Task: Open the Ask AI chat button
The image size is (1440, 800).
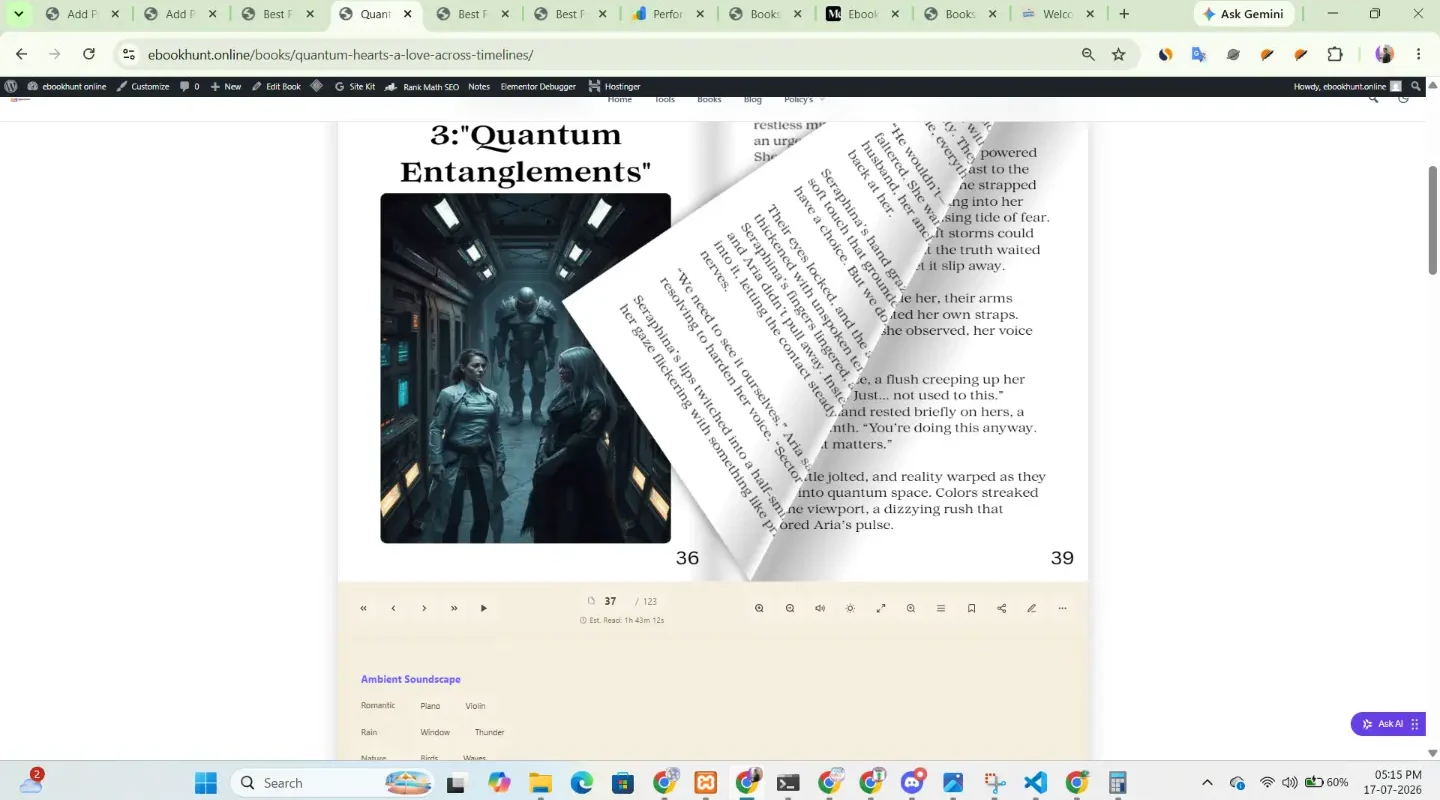Action: point(1388,724)
